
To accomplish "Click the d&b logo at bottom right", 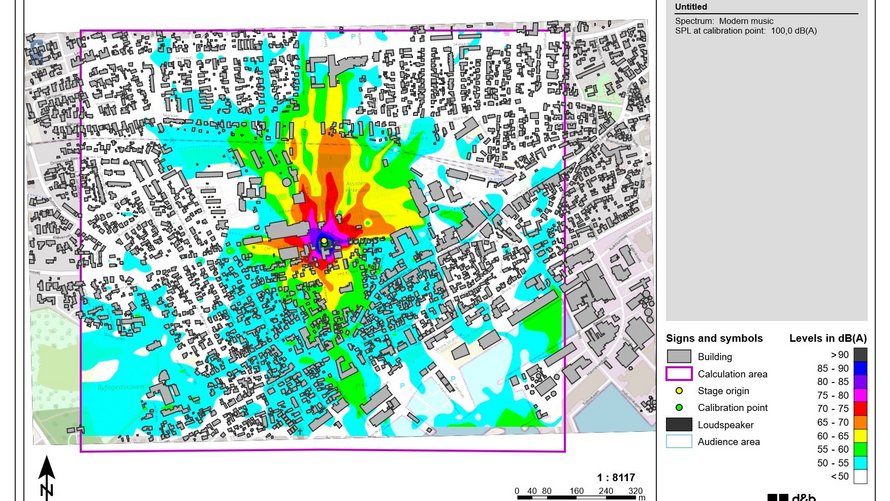I will (x=792, y=497).
